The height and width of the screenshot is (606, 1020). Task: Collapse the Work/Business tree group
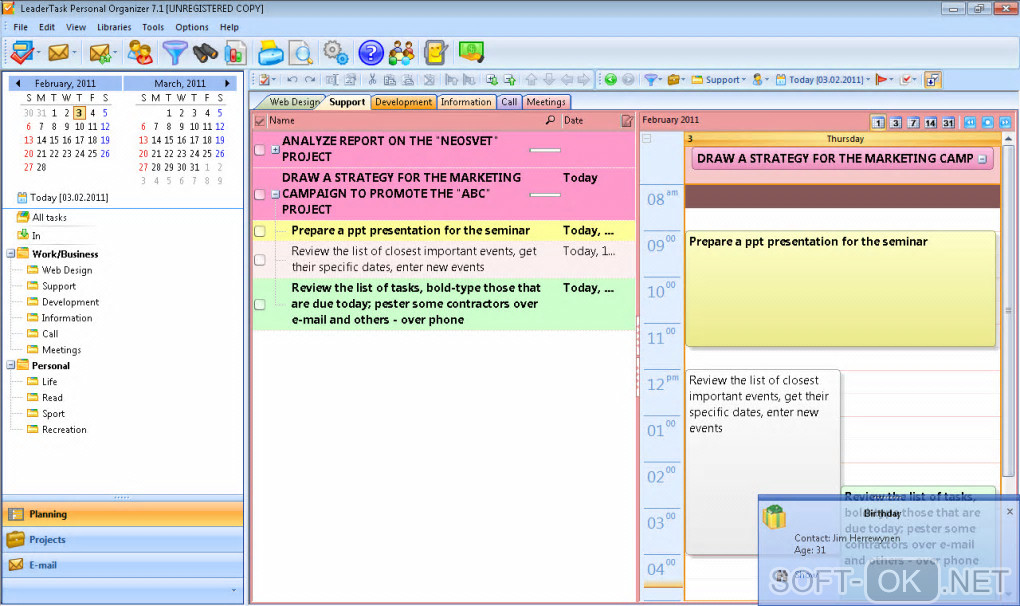tap(10, 254)
